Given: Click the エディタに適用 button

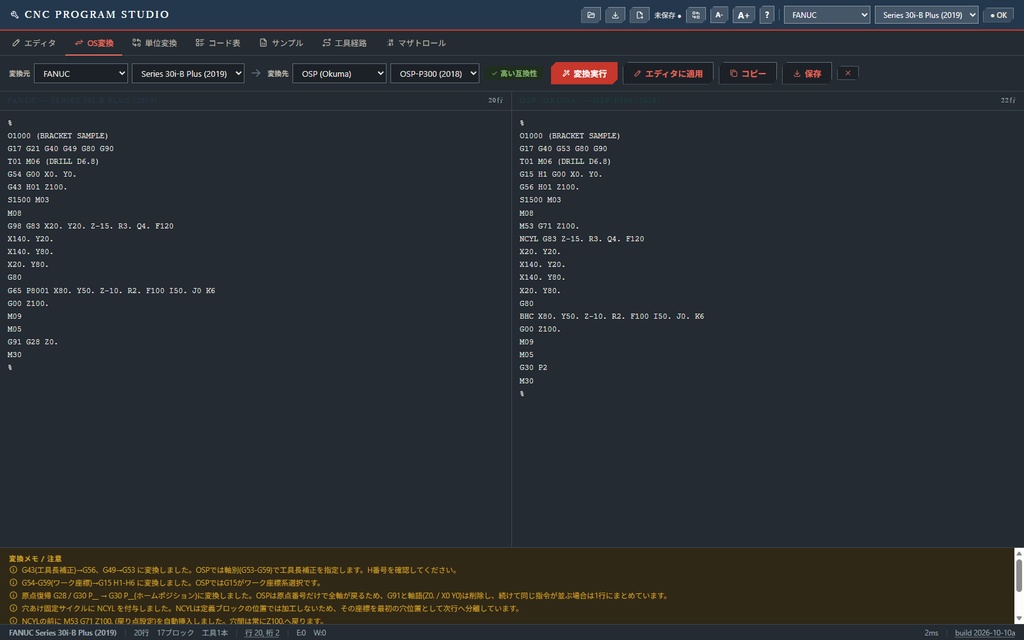Looking at the screenshot, I should pyautogui.click(x=668, y=73).
